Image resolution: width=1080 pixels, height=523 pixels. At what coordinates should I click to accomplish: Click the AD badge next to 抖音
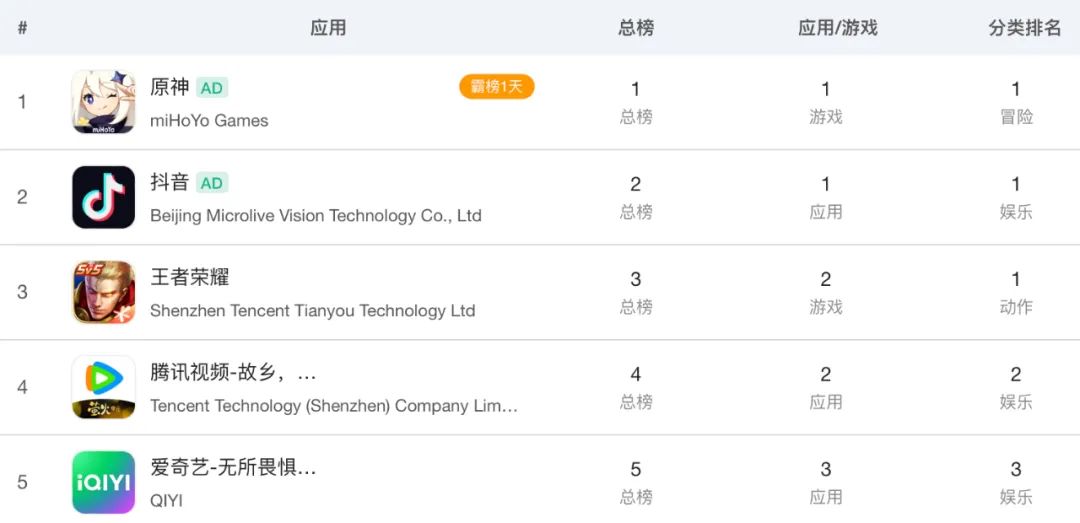[212, 183]
